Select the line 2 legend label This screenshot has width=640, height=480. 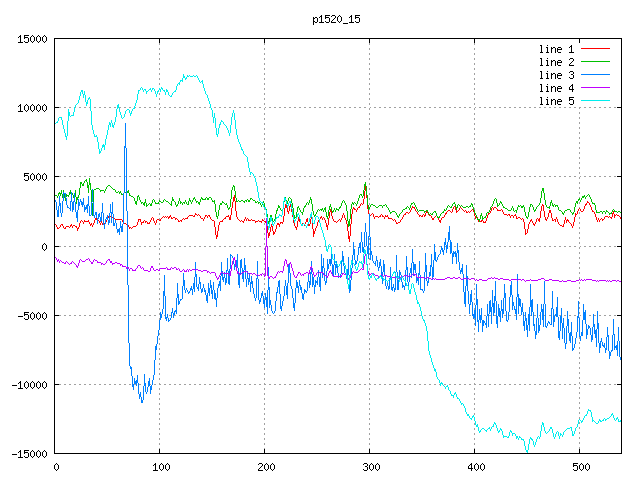[557, 62]
